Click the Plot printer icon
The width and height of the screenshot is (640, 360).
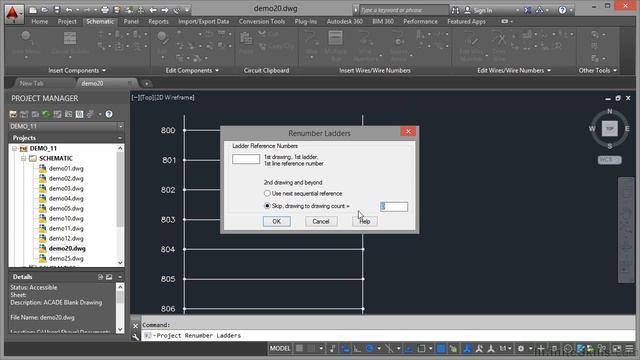pyautogui.click(x=105, y=10)
